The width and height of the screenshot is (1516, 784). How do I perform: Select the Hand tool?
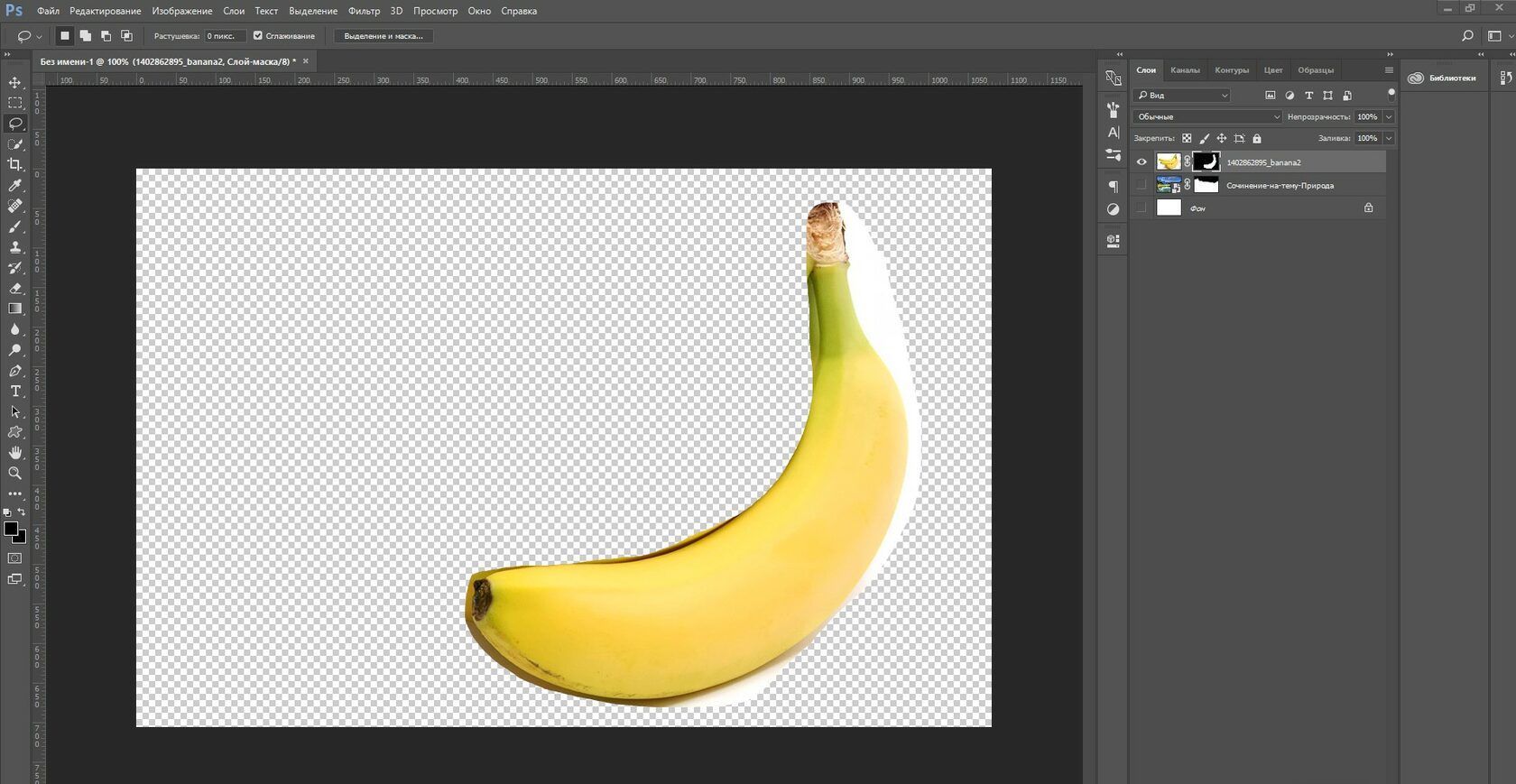(15, 452)
